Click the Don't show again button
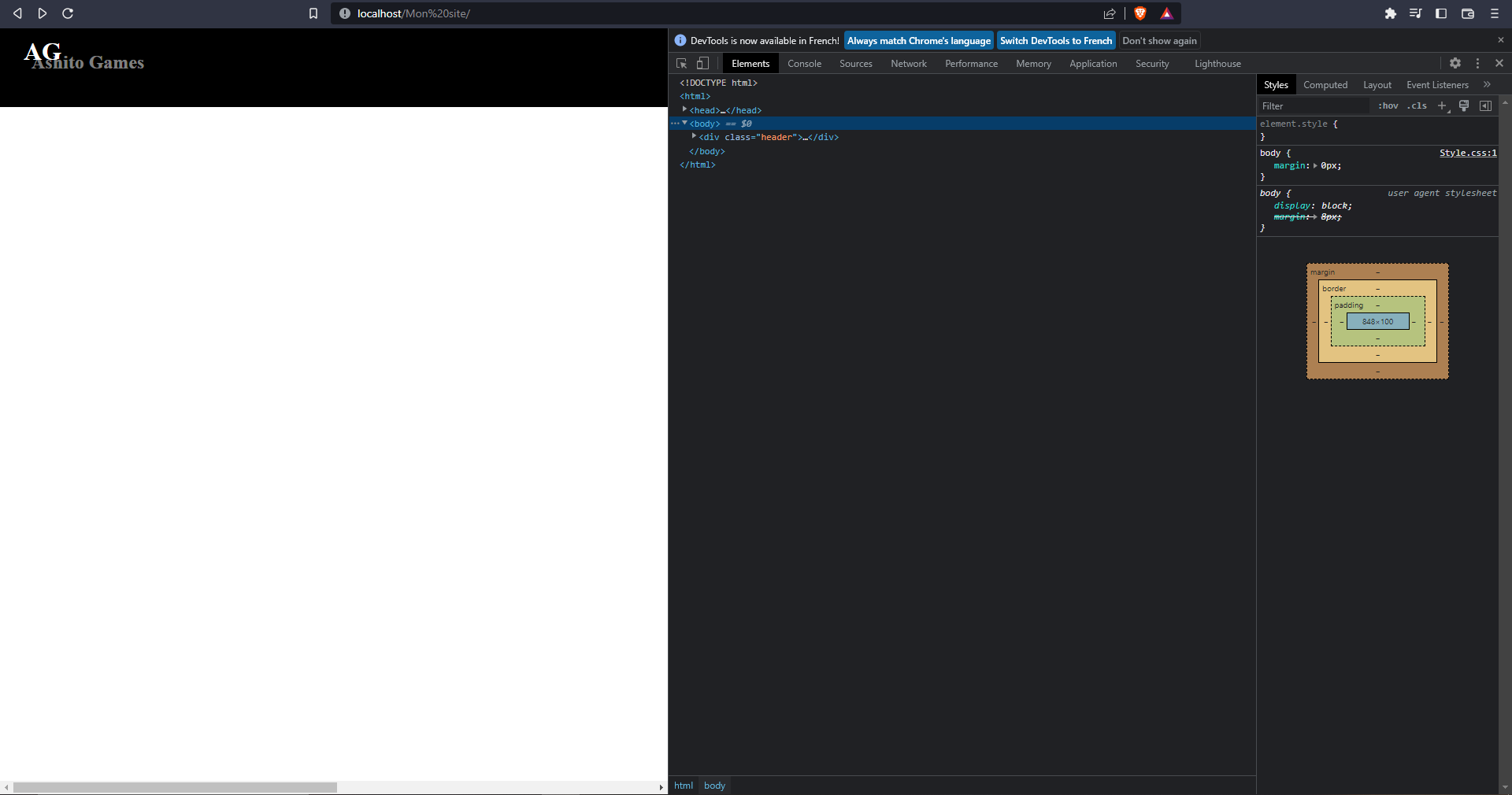 point(1158,40)
